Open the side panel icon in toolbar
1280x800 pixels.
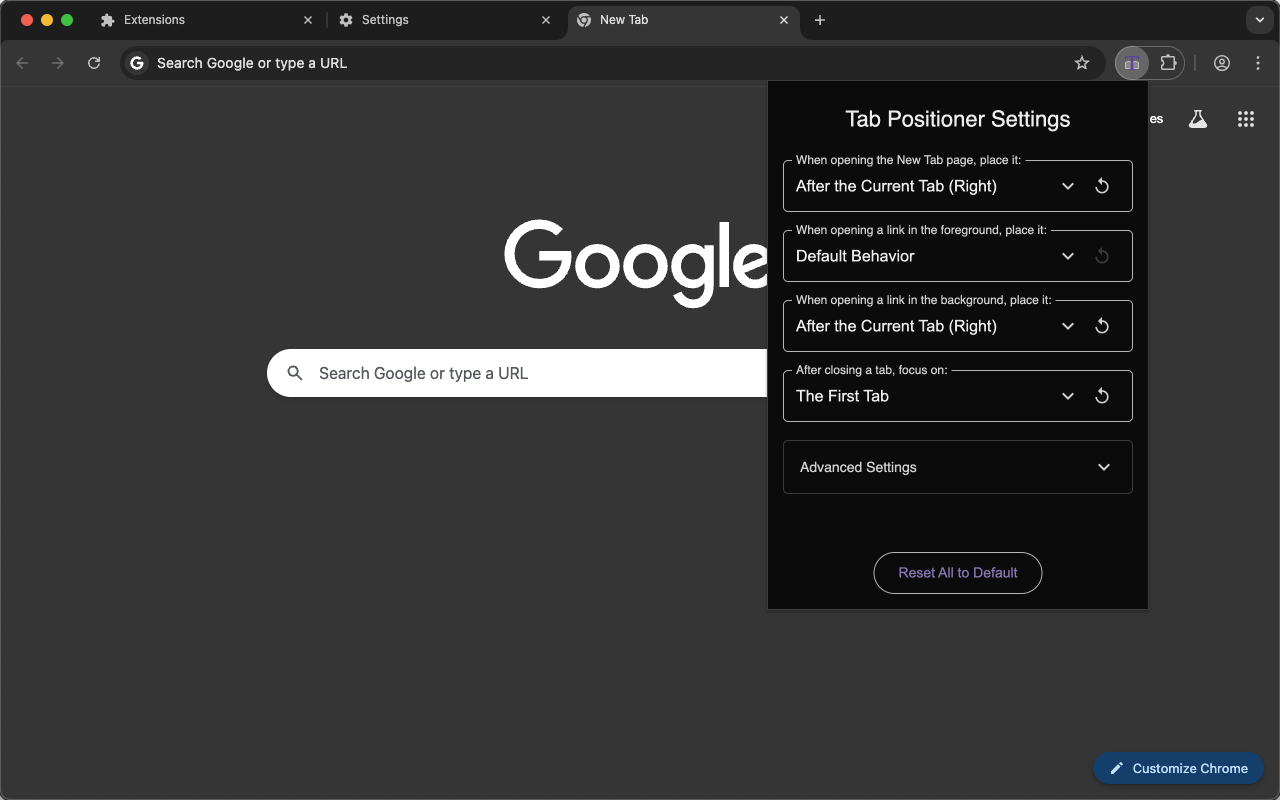(x=1131, y=62)
